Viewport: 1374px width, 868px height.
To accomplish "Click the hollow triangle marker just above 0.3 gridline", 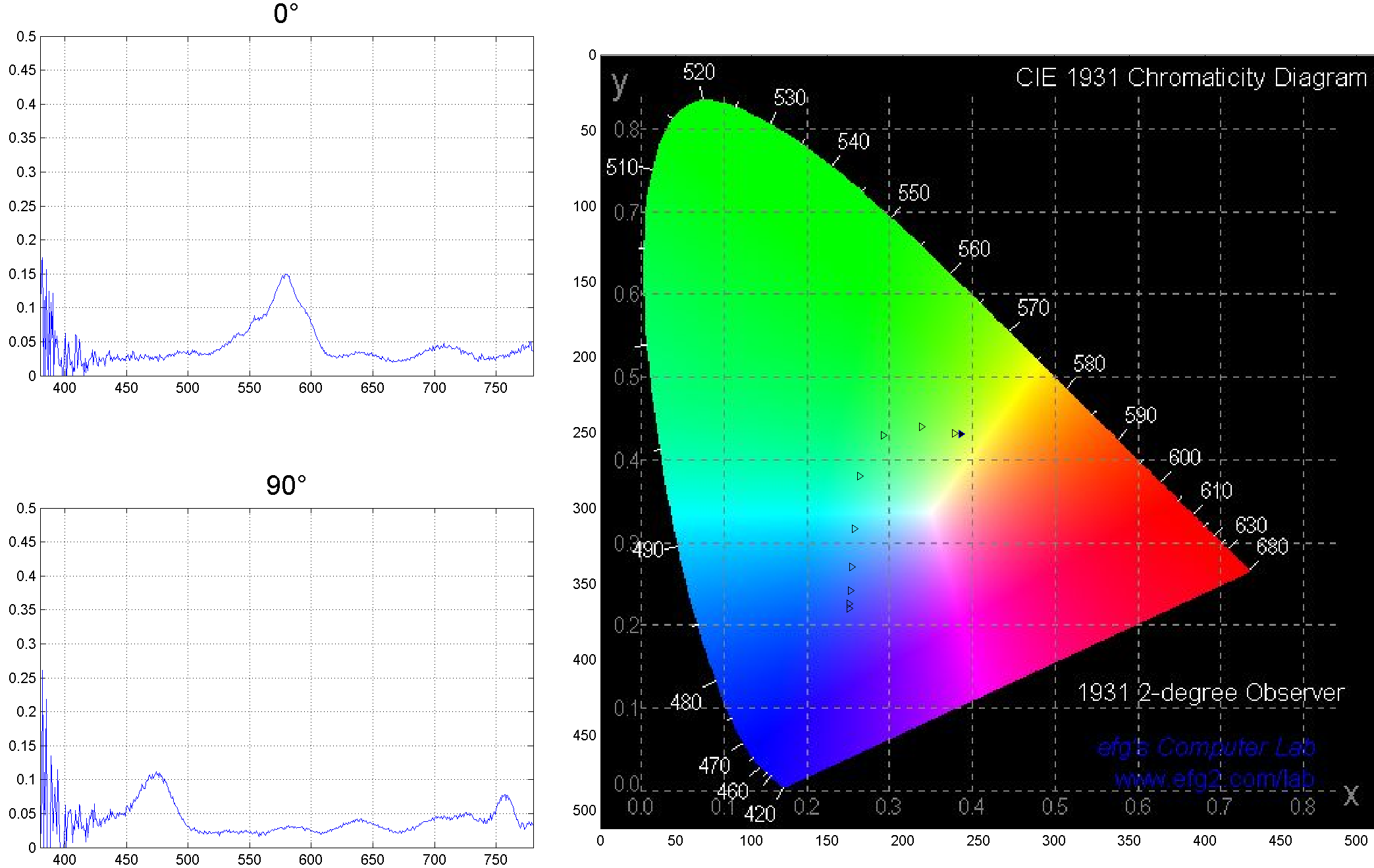I will tap(855, 528).
